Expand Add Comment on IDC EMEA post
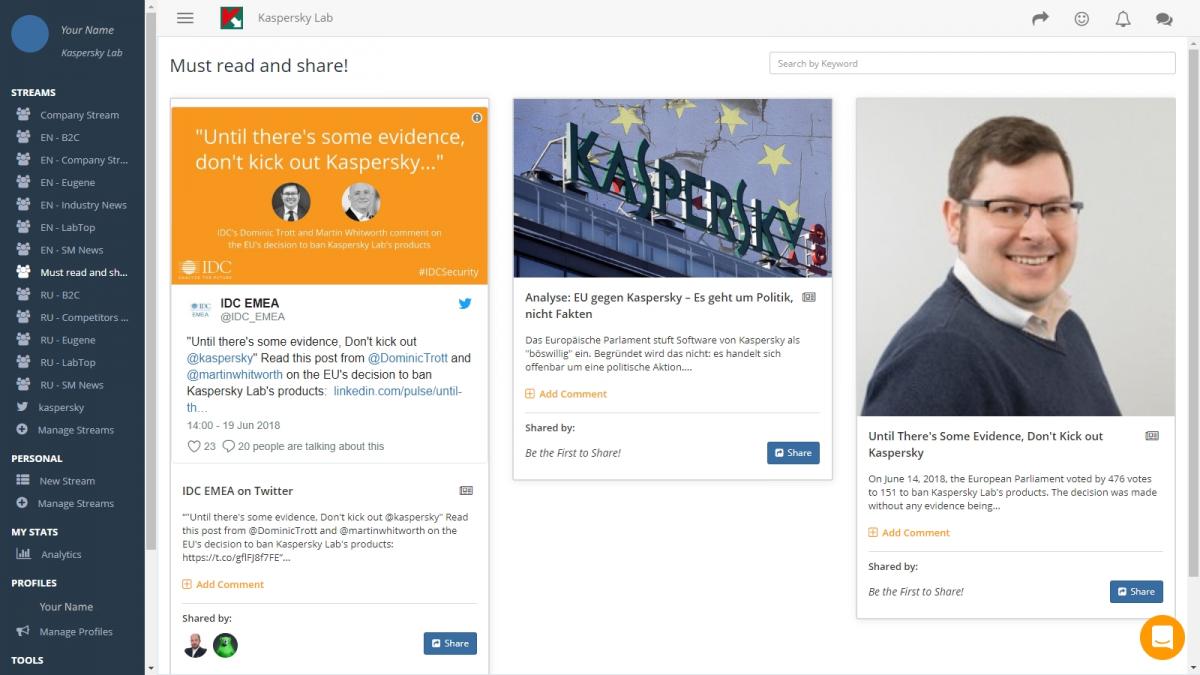This screenshot has height=675, width=1200. tap(229, 584)
